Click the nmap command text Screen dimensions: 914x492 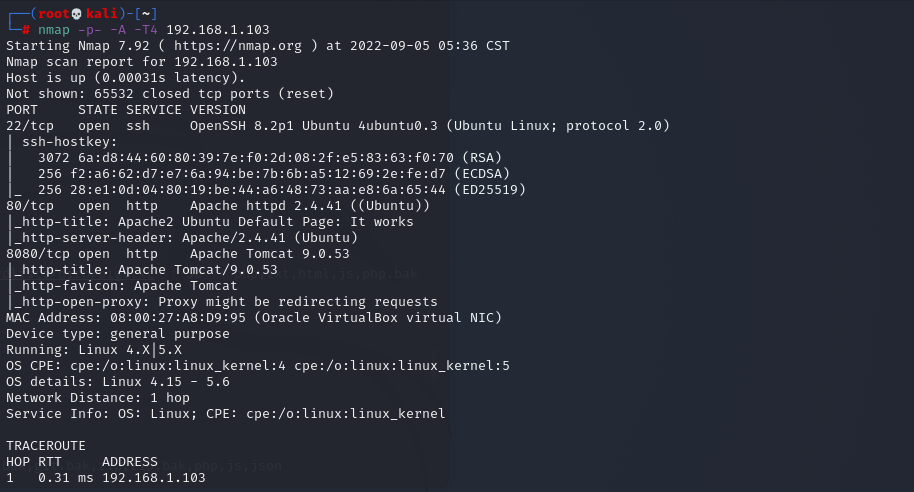[x=54, y=30]
